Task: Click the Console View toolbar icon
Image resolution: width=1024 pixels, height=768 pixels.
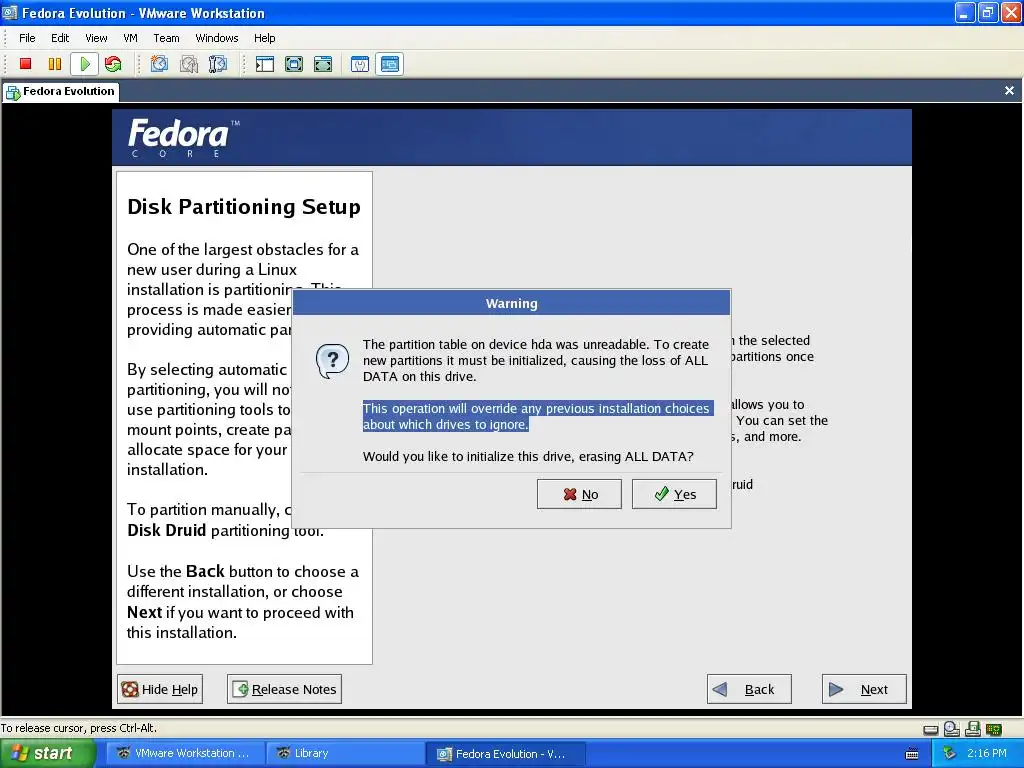Action: click(x=390, y=64)
